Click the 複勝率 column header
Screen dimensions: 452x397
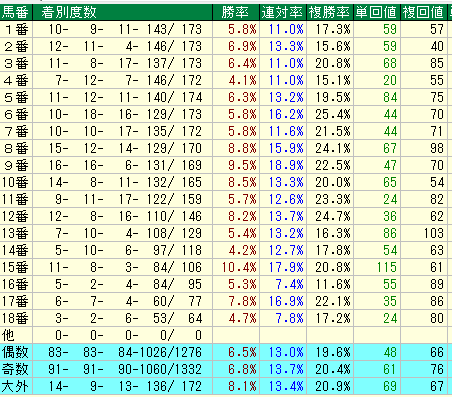click(329, 12)
